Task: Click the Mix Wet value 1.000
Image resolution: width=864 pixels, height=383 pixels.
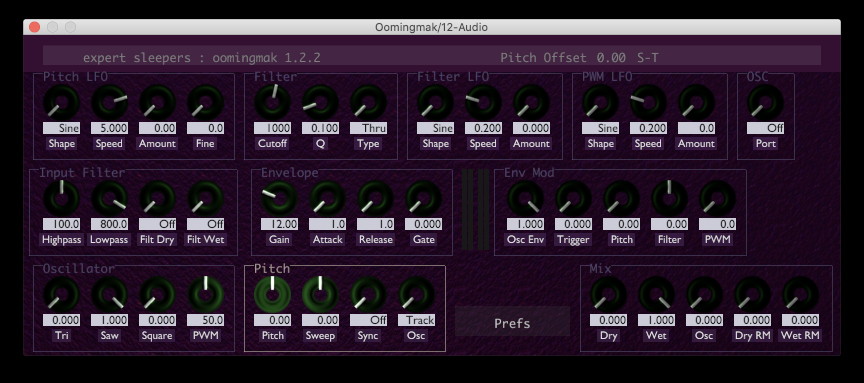Action: tap(656, 320)
